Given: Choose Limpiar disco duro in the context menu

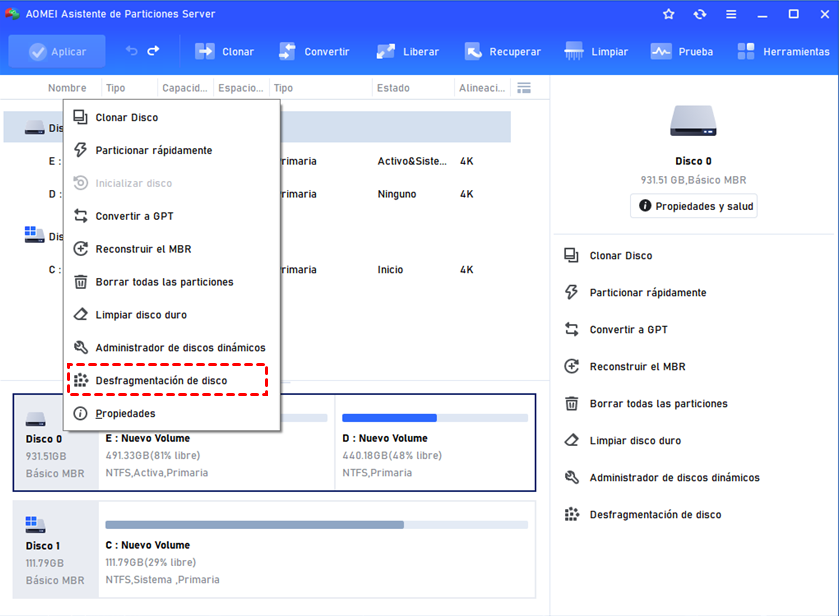Looking at the screenshot, I should [172, 315].
